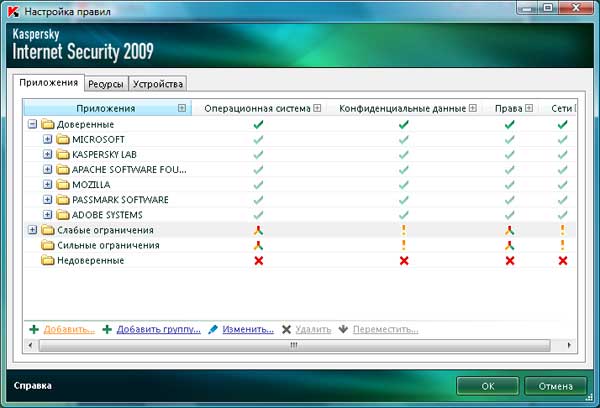
Task: Click checkmark for PASSMARK SOFTWARE under Права
Action: (x=509, y=200)
